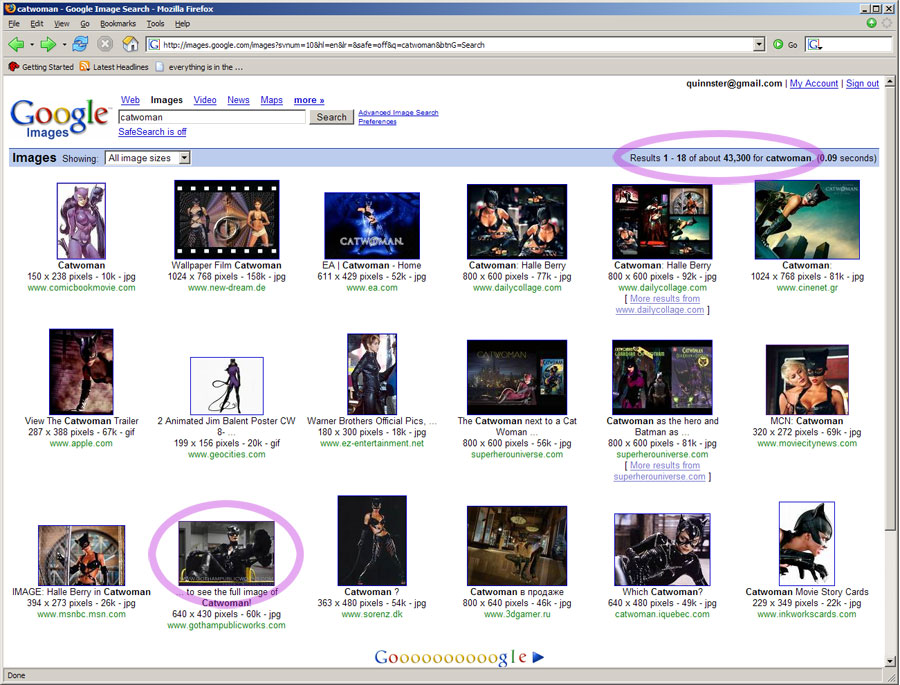The width and height of the screenshot is (900, 685).
Task: Switch to Web search
Action: pos(130,100)
